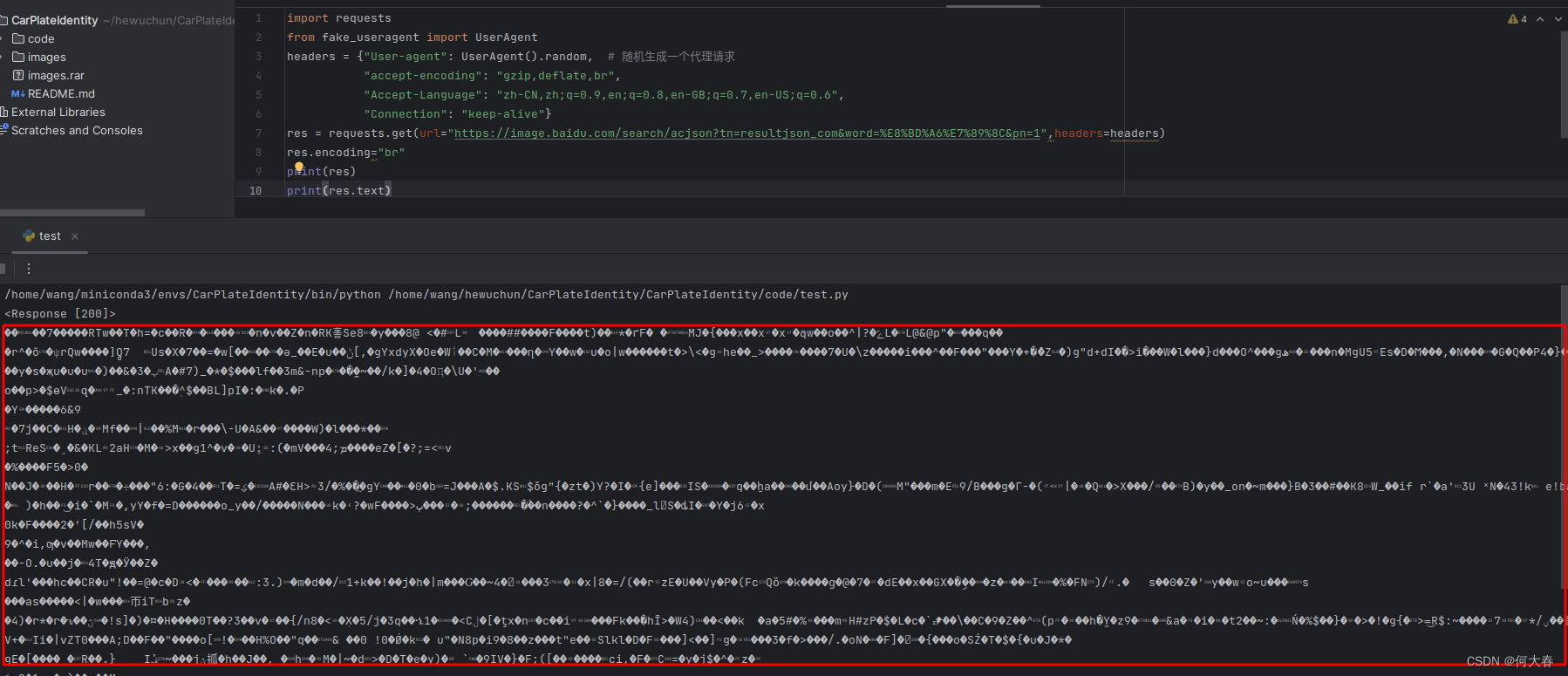Screen dimensions: 1568x676
Task: Click the print(res) statement on line 9
Action: 322,172
